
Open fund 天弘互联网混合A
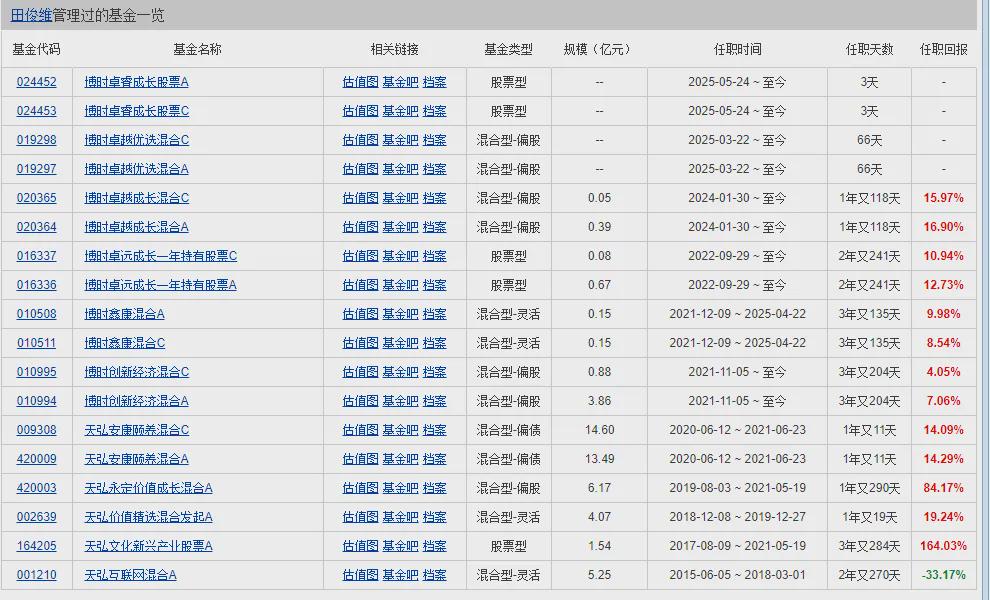point(131,575)
